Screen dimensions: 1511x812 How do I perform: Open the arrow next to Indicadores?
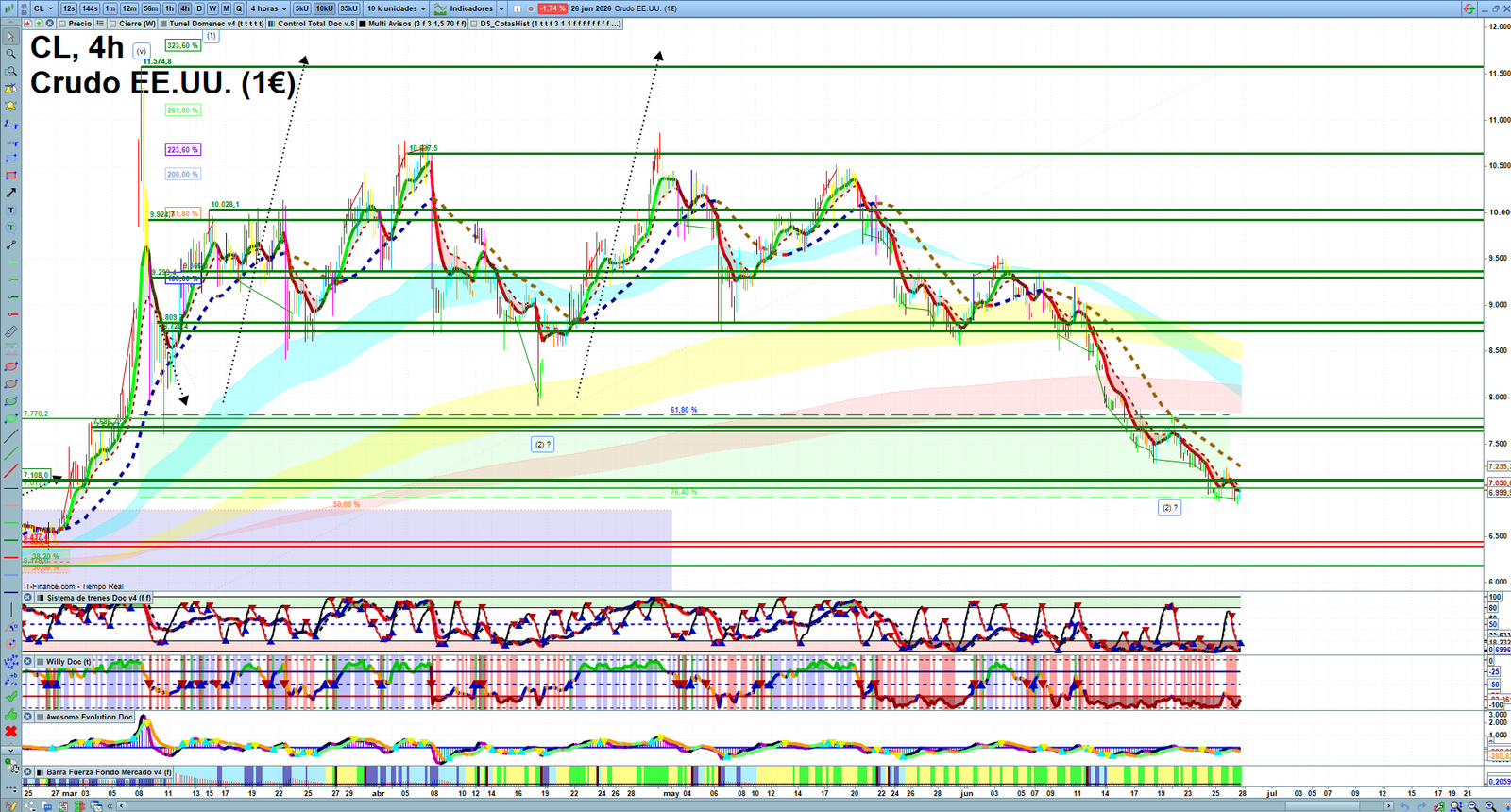point(501,8)
